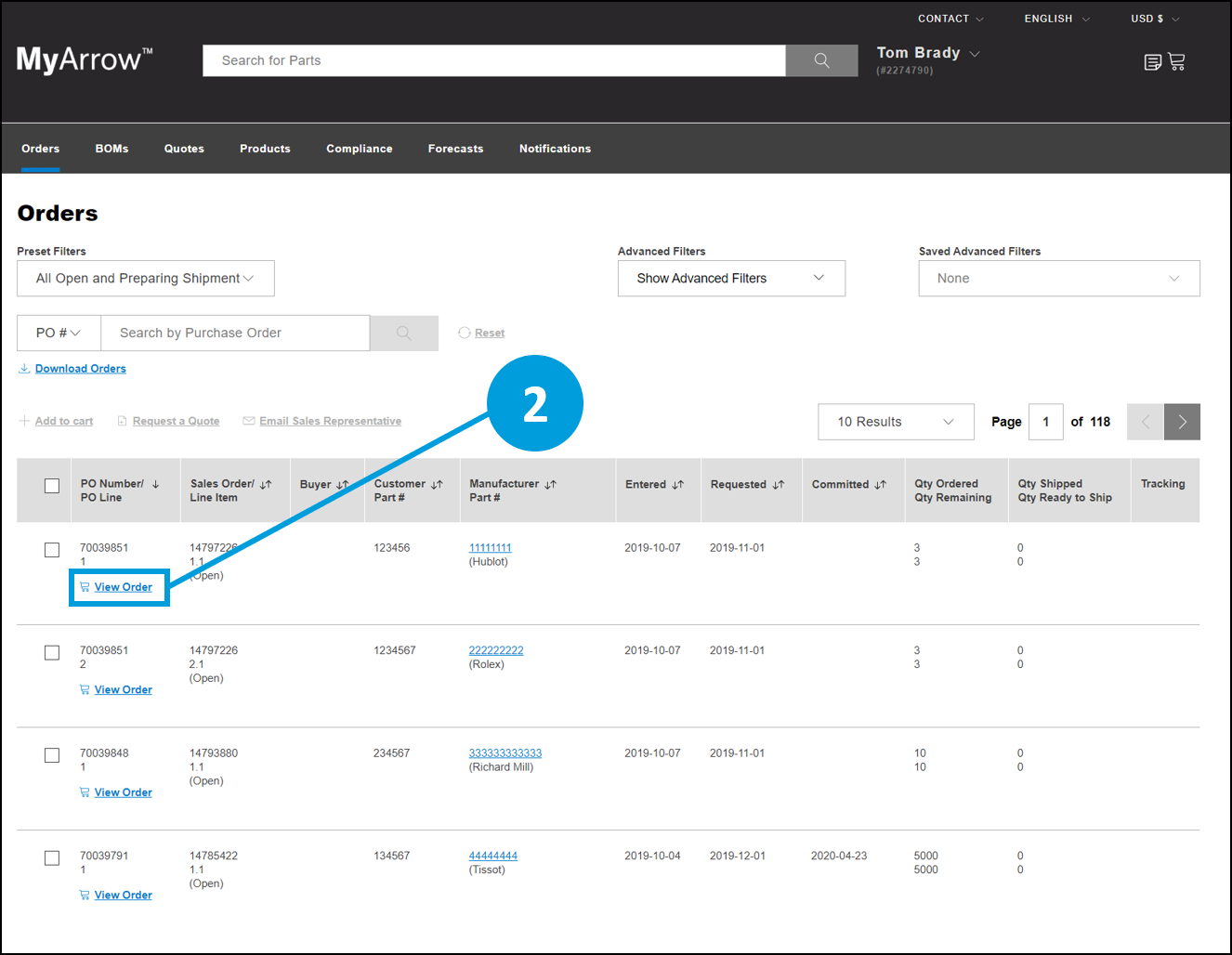
Task: Expand the Show Advanced Filters dropdown
Action: (x=731, y=278)
